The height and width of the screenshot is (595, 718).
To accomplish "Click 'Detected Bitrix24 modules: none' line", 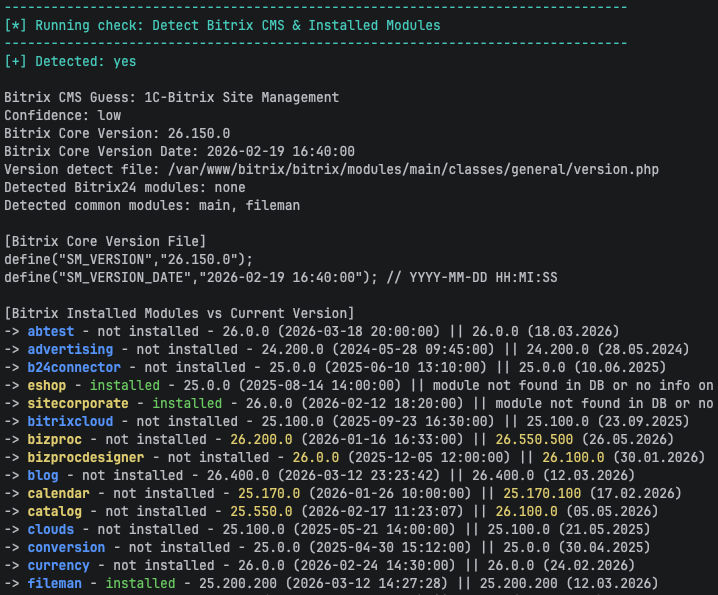I will (x=125, y=187).
